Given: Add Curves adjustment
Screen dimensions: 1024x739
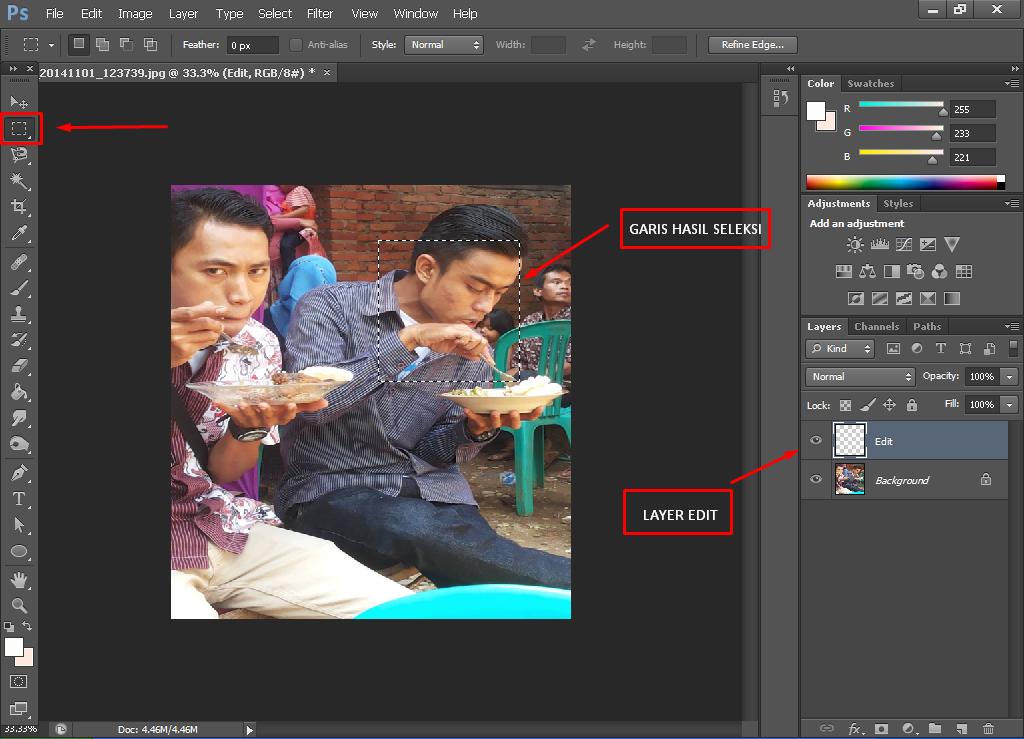Looking at the screenshot, I should coord(904,245).
